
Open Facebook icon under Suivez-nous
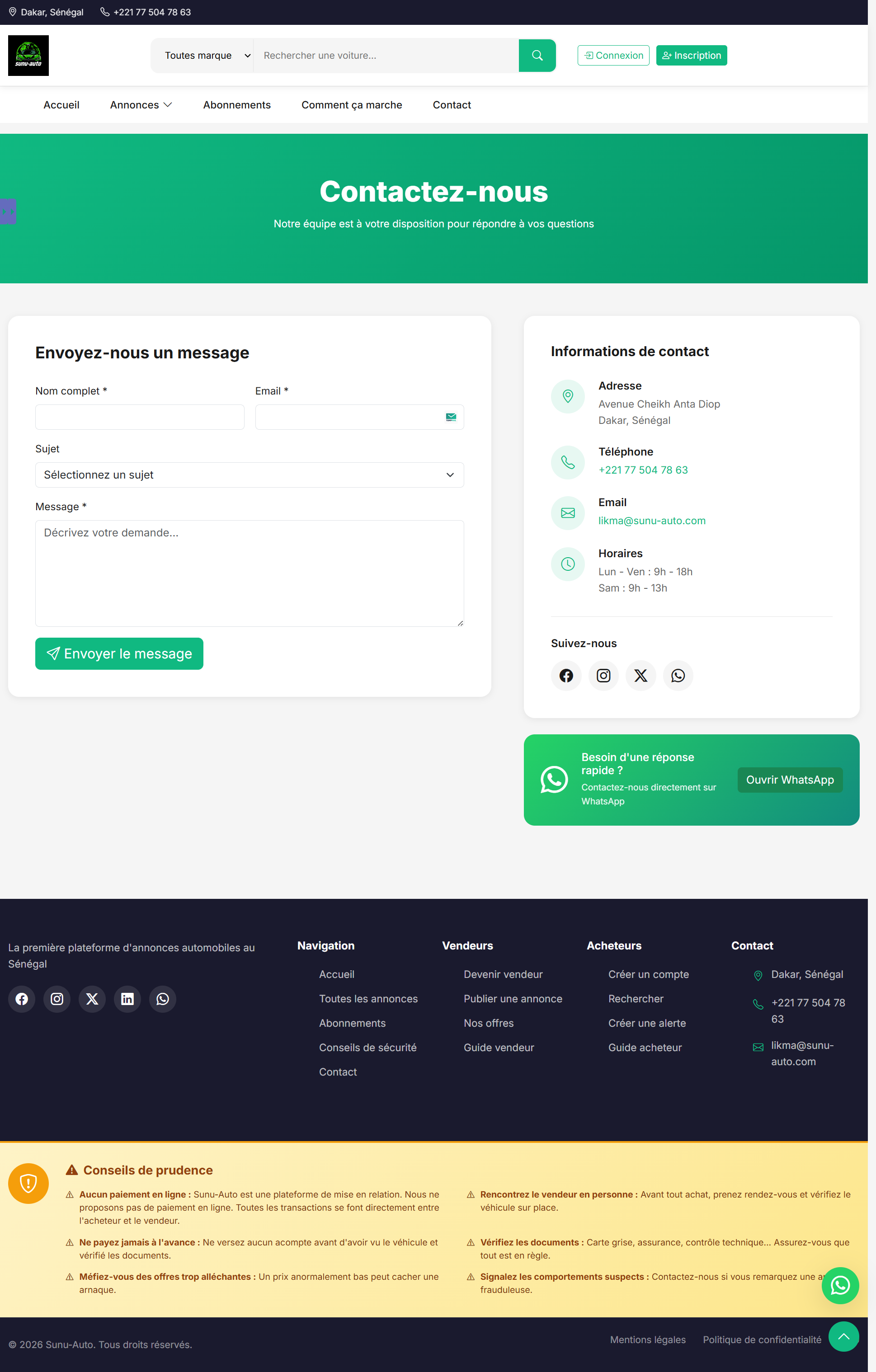[566, 676]
